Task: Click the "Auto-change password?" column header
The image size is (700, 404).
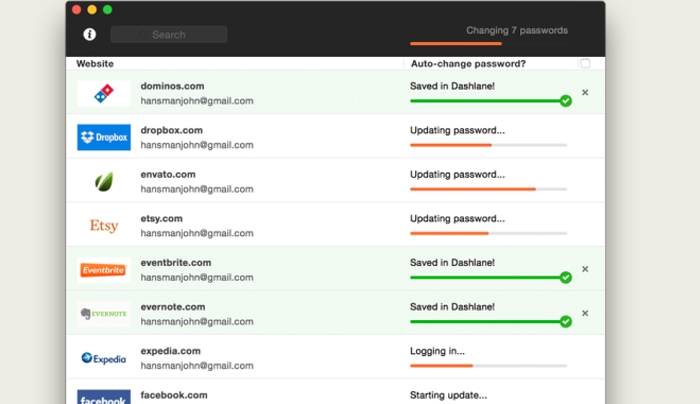Action: pos(468,63)
